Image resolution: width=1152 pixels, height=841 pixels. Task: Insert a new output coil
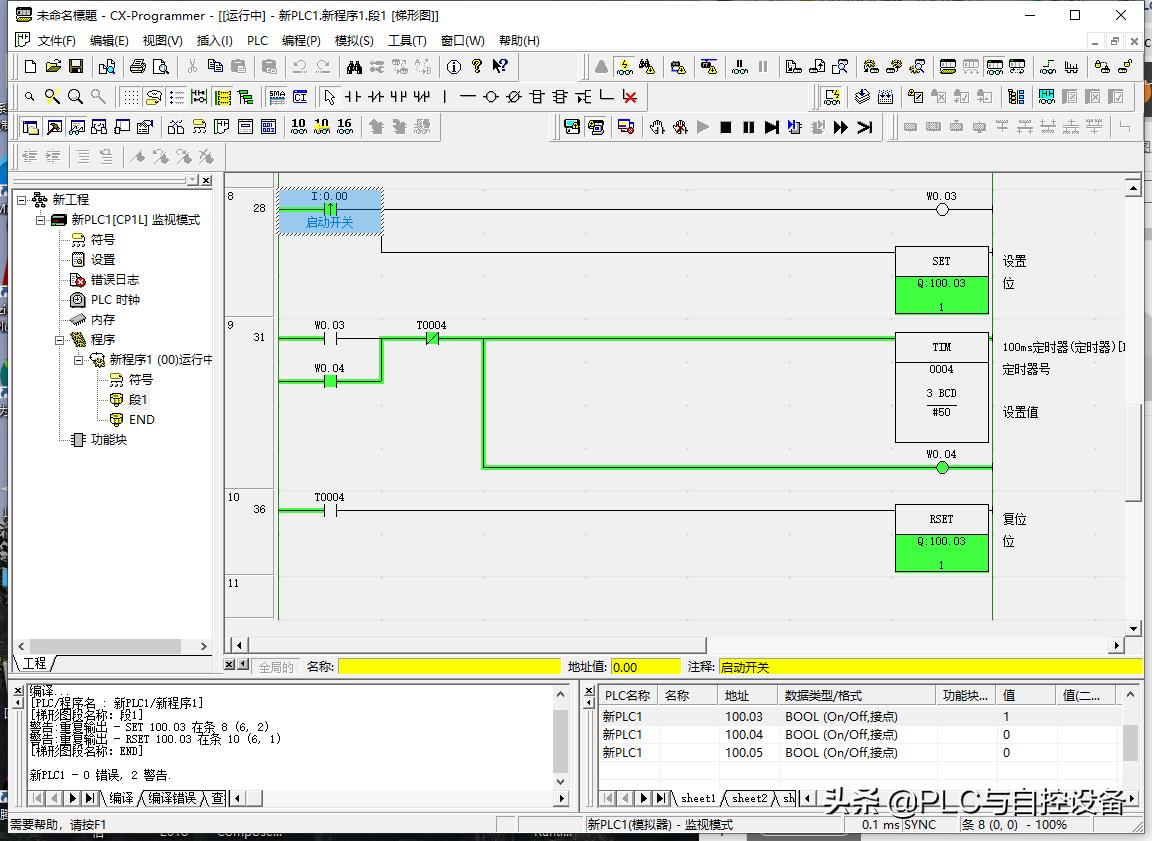(491, 97)
